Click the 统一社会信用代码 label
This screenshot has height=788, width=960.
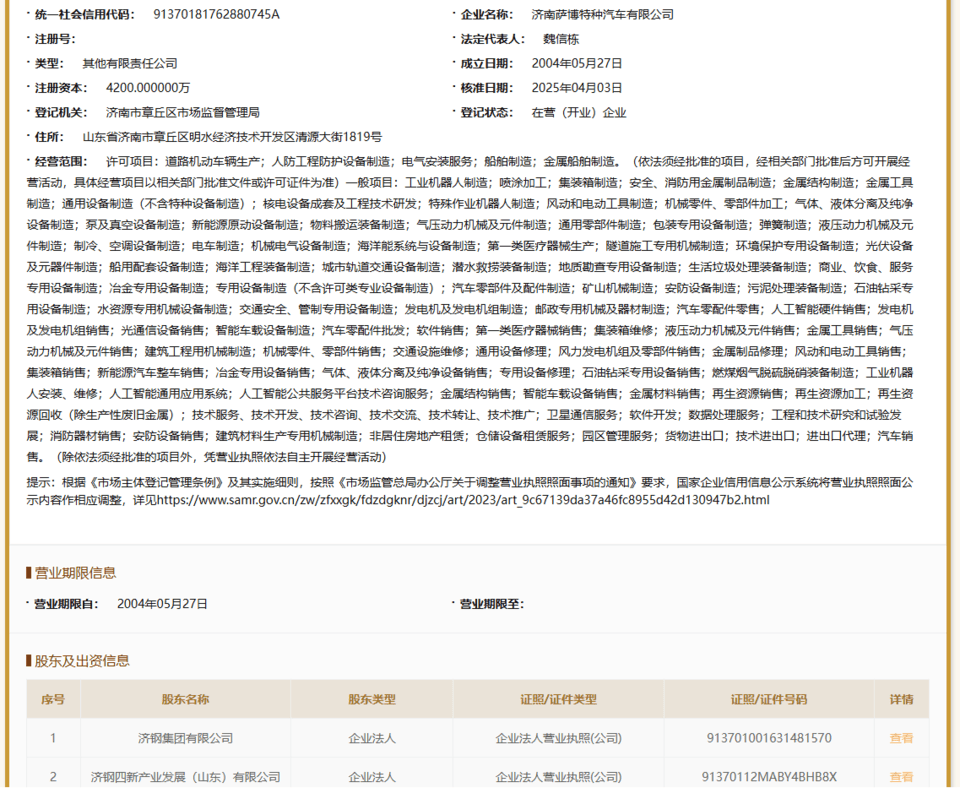tap(84, 15)
